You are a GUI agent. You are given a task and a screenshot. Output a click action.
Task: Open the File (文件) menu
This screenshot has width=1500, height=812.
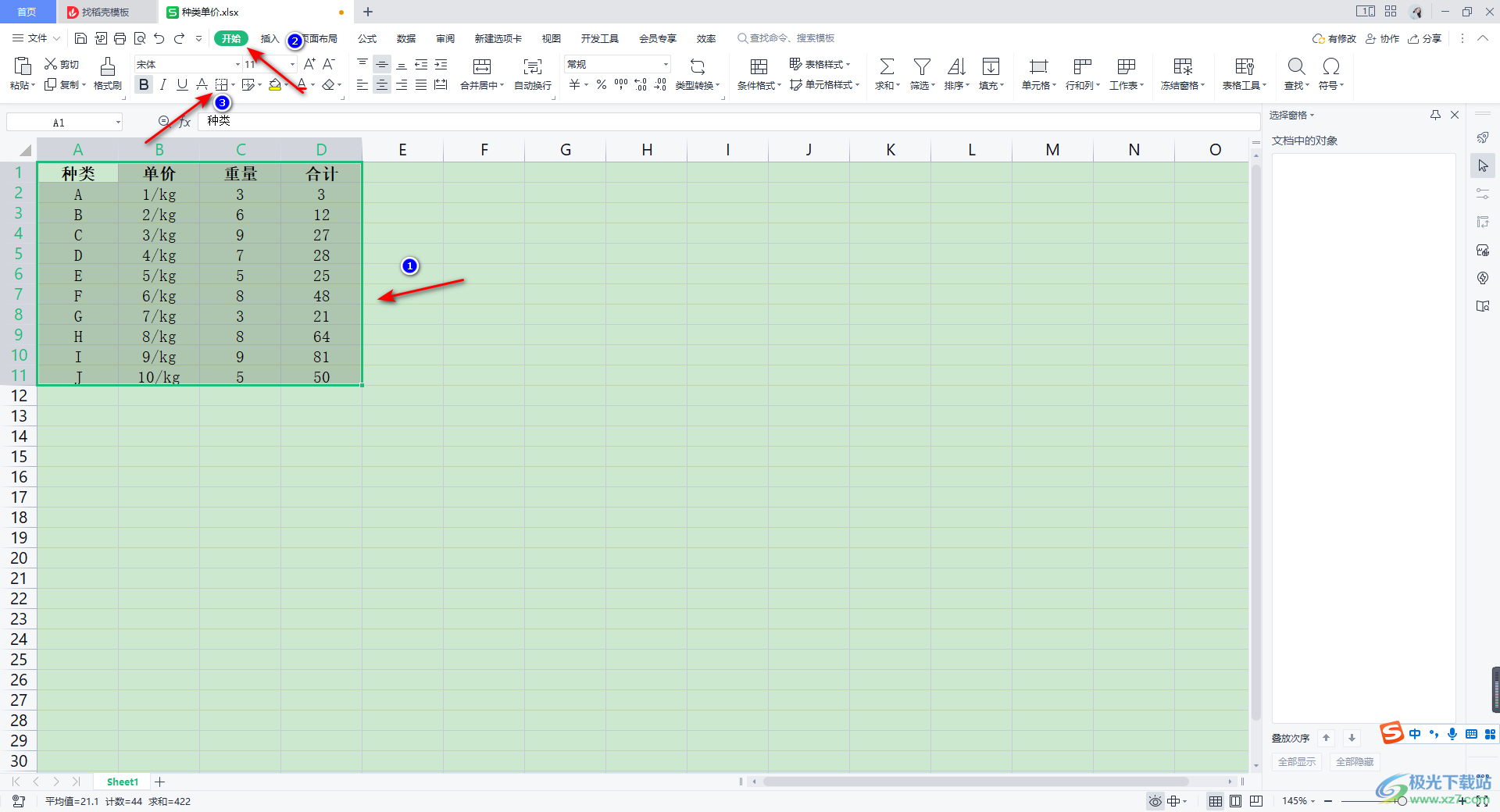(36, 38)
